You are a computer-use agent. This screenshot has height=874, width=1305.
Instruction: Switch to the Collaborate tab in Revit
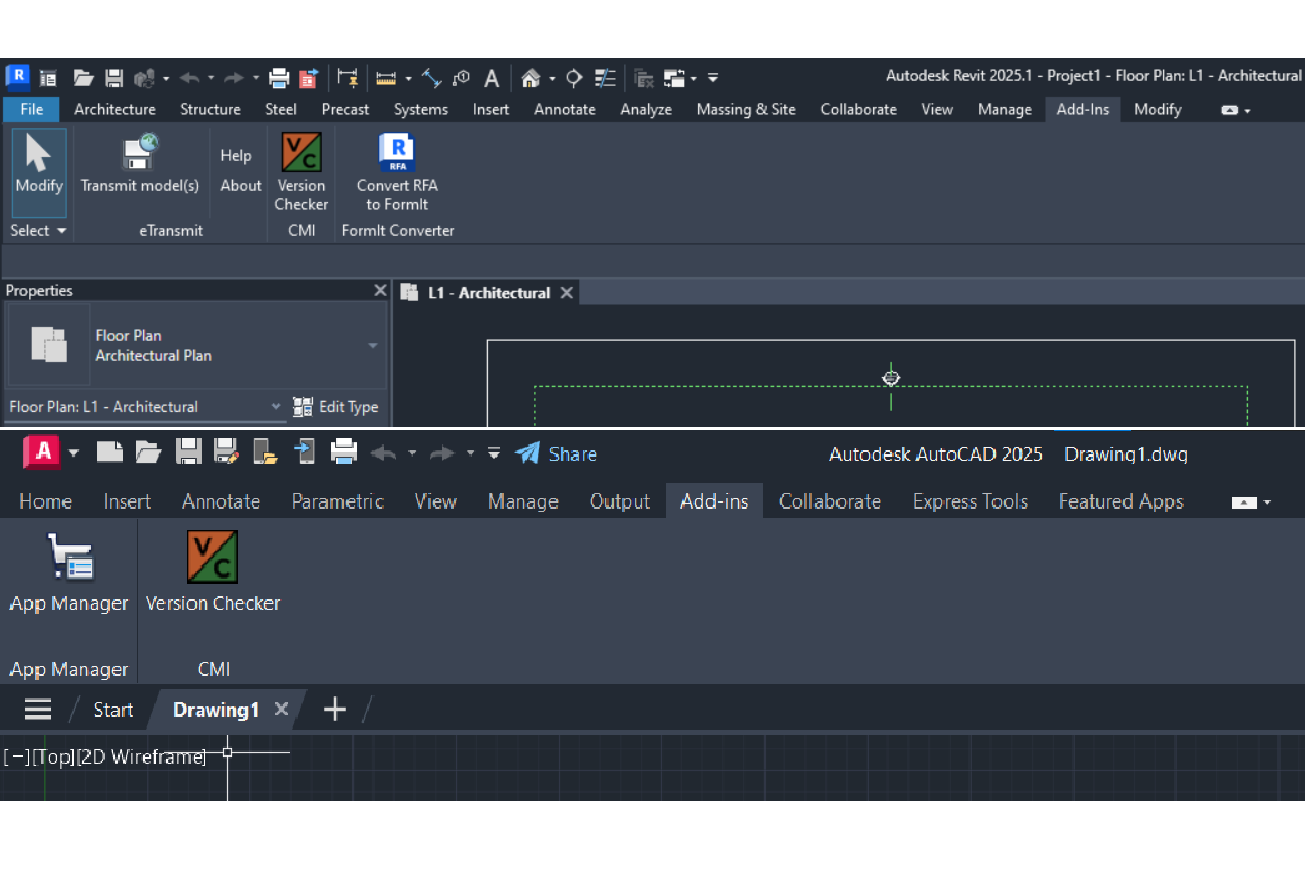859,109
